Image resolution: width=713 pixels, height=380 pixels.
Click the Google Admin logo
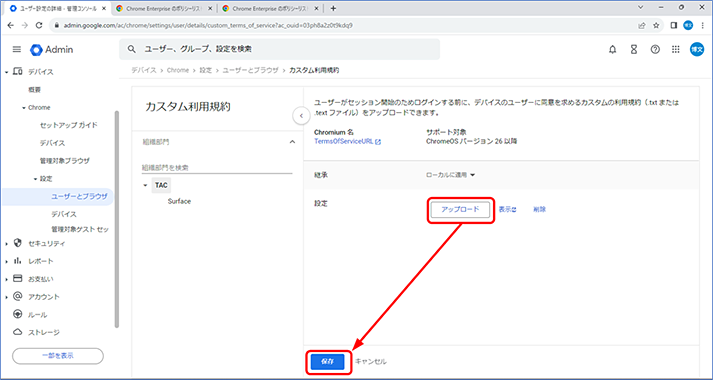51,50
